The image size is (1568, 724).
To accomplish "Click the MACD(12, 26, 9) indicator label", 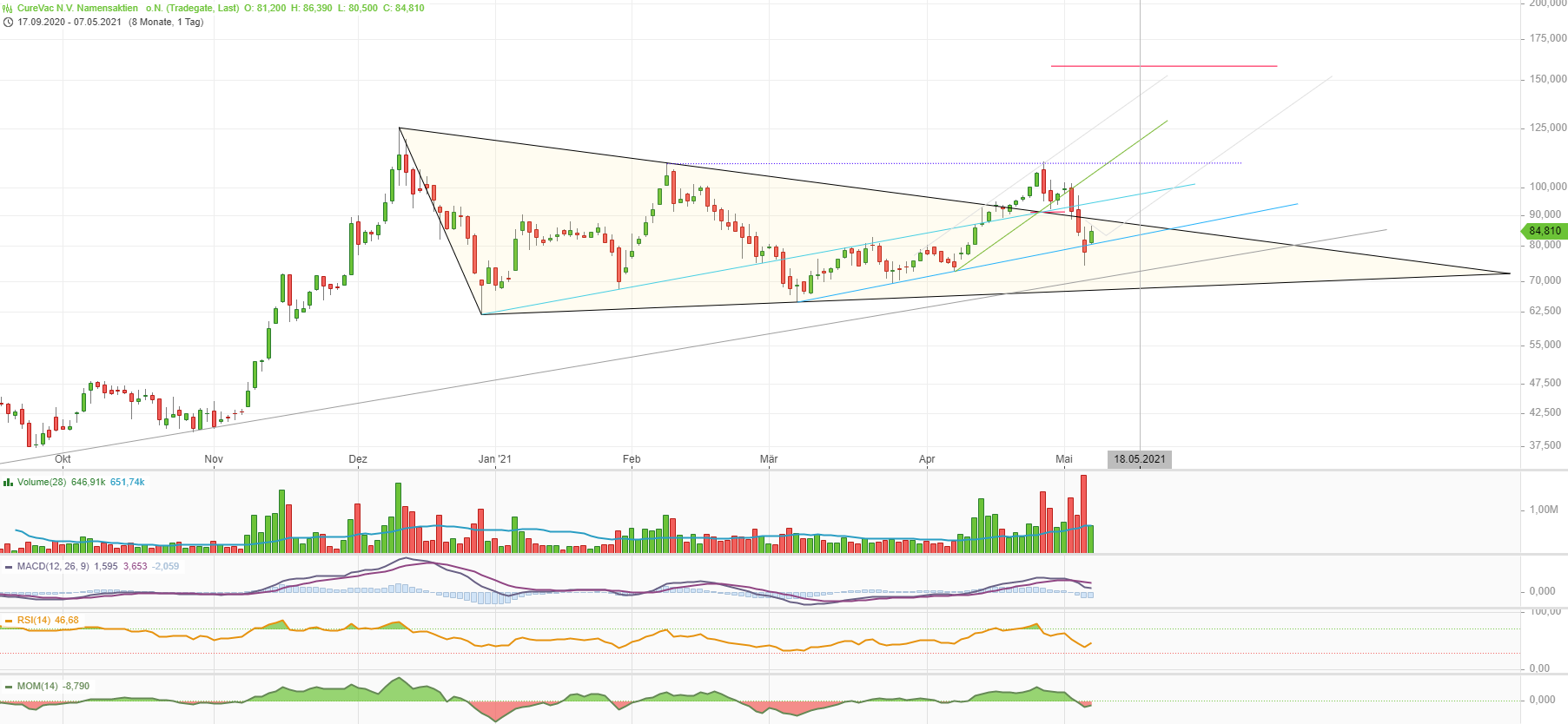I will [53, 566].
